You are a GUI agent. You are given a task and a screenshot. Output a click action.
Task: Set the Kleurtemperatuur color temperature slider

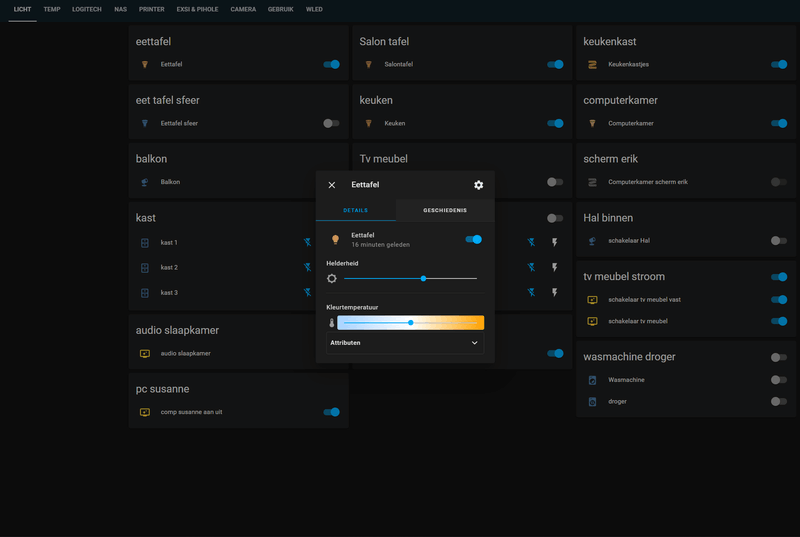pos(410,323)
